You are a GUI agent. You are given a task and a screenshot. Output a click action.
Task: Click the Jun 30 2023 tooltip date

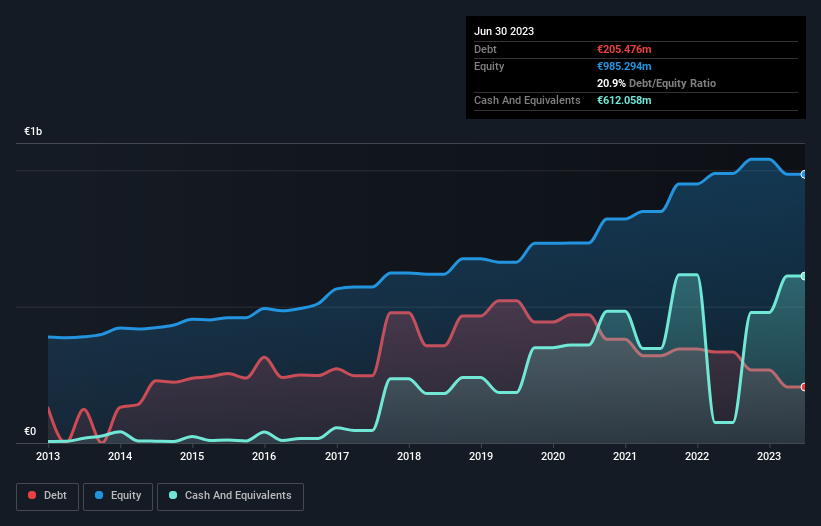pos(504,31)
